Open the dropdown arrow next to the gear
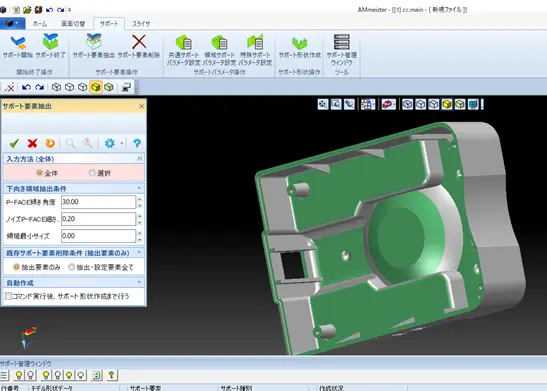The height and width of the screenshot is (391, 547). pyautogui.click(x=122, y=143)
